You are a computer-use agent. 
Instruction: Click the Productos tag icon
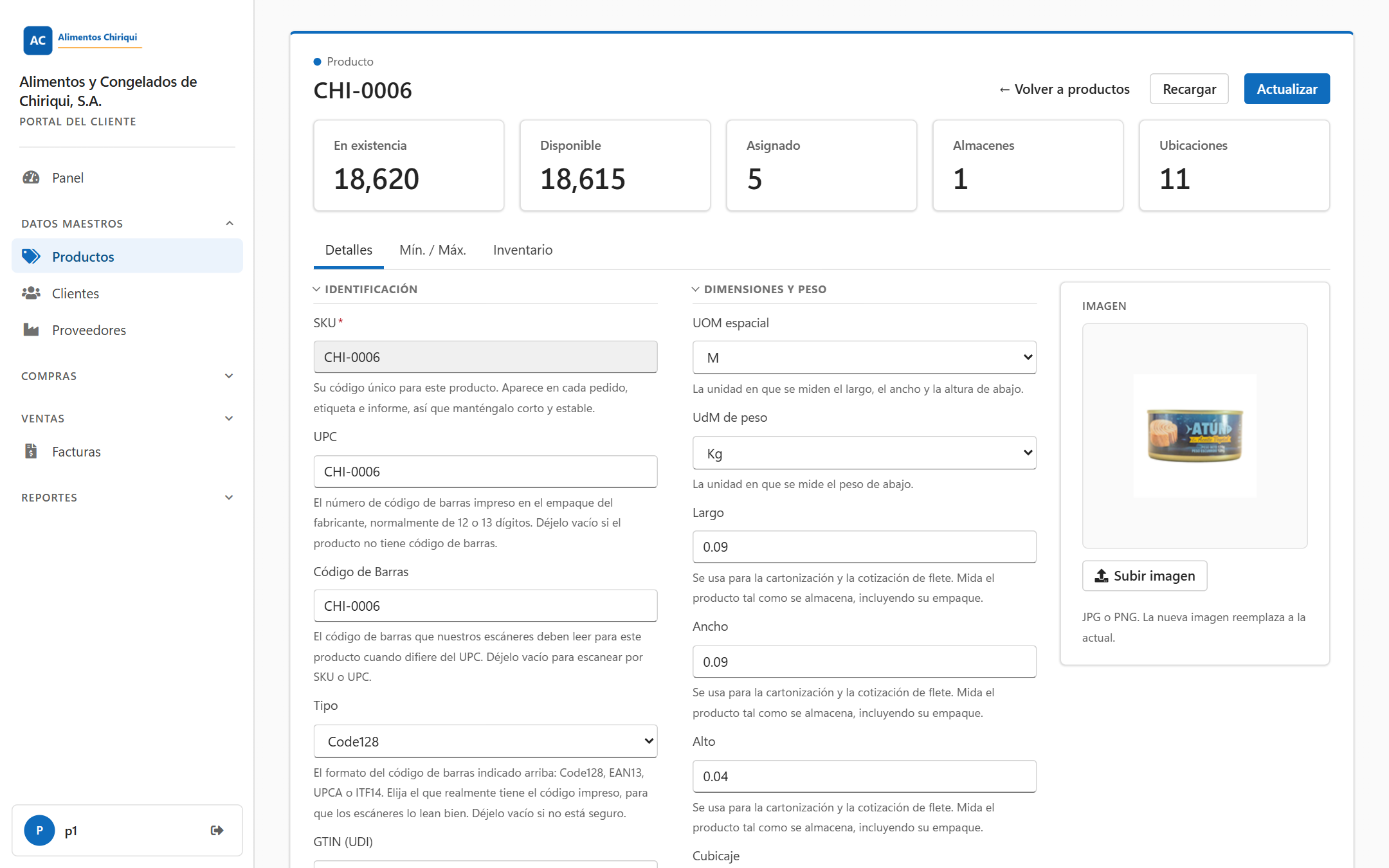(31, 257)
